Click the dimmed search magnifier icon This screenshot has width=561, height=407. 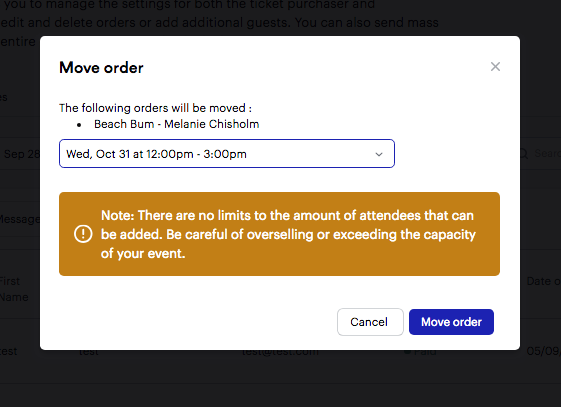pos(523,154)
